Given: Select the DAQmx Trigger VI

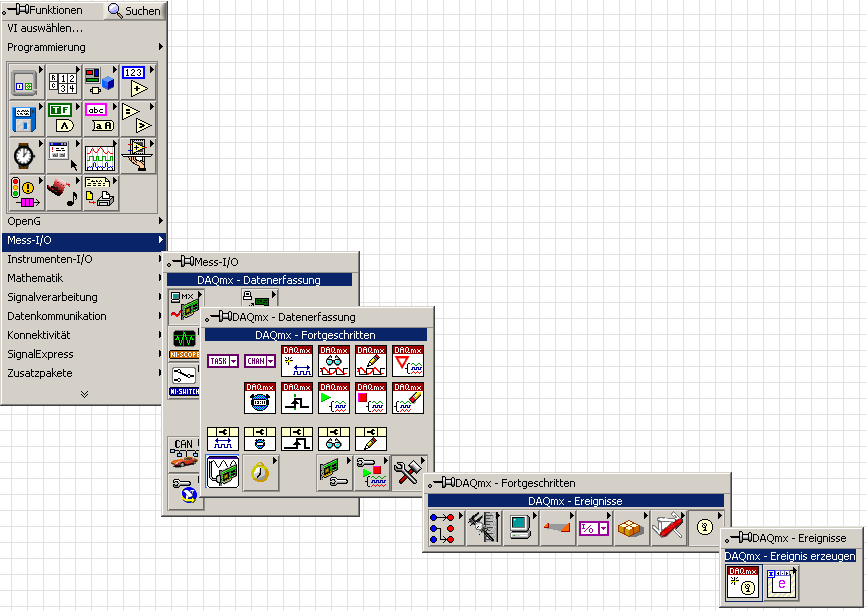Looking at the screenshot, I should 297,398.
